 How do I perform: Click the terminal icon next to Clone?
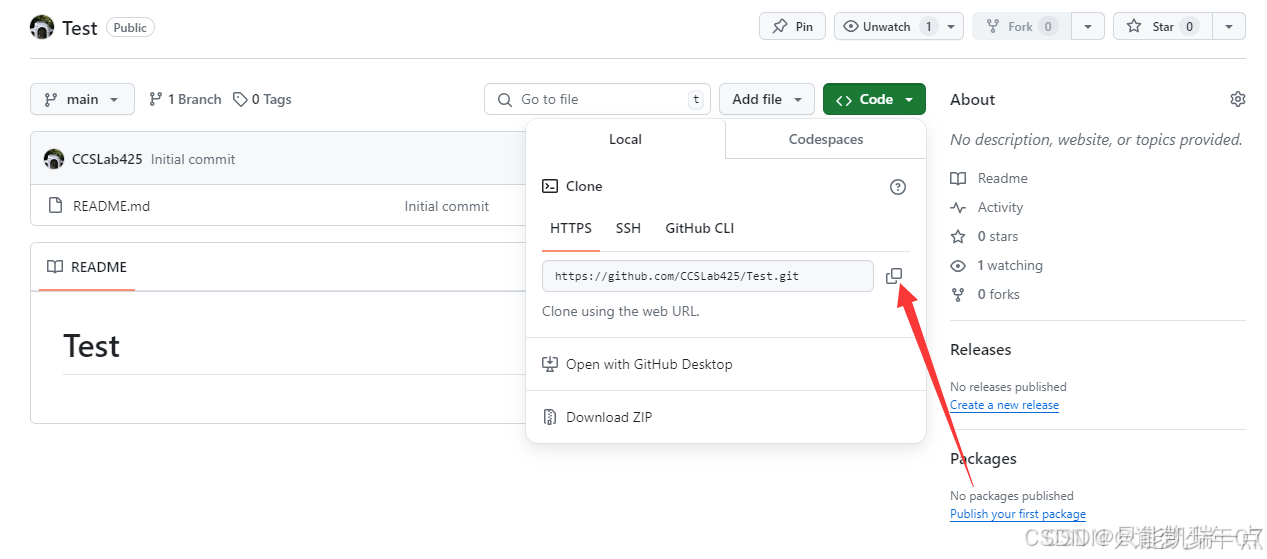[x=550, y=186]
